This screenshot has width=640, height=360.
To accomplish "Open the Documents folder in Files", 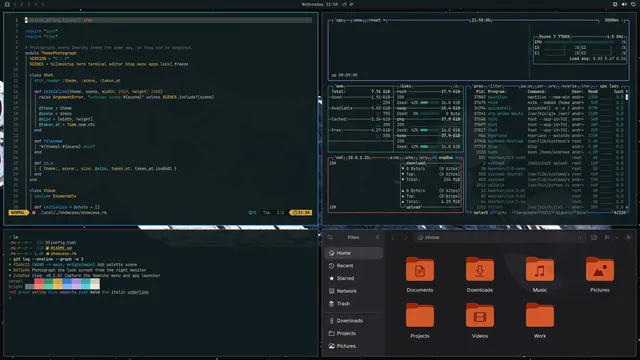I will (420, 270).
